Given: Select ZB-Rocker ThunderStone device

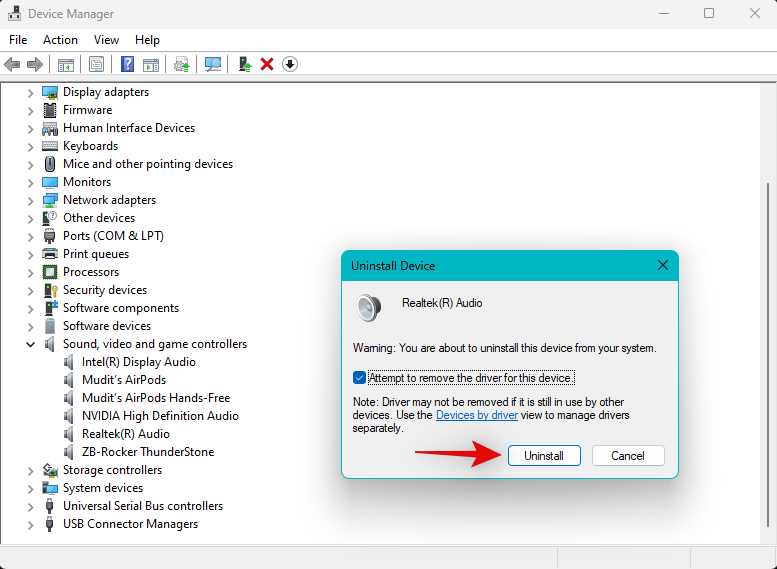Looking at the screenshot, I should tap(148, 452).
